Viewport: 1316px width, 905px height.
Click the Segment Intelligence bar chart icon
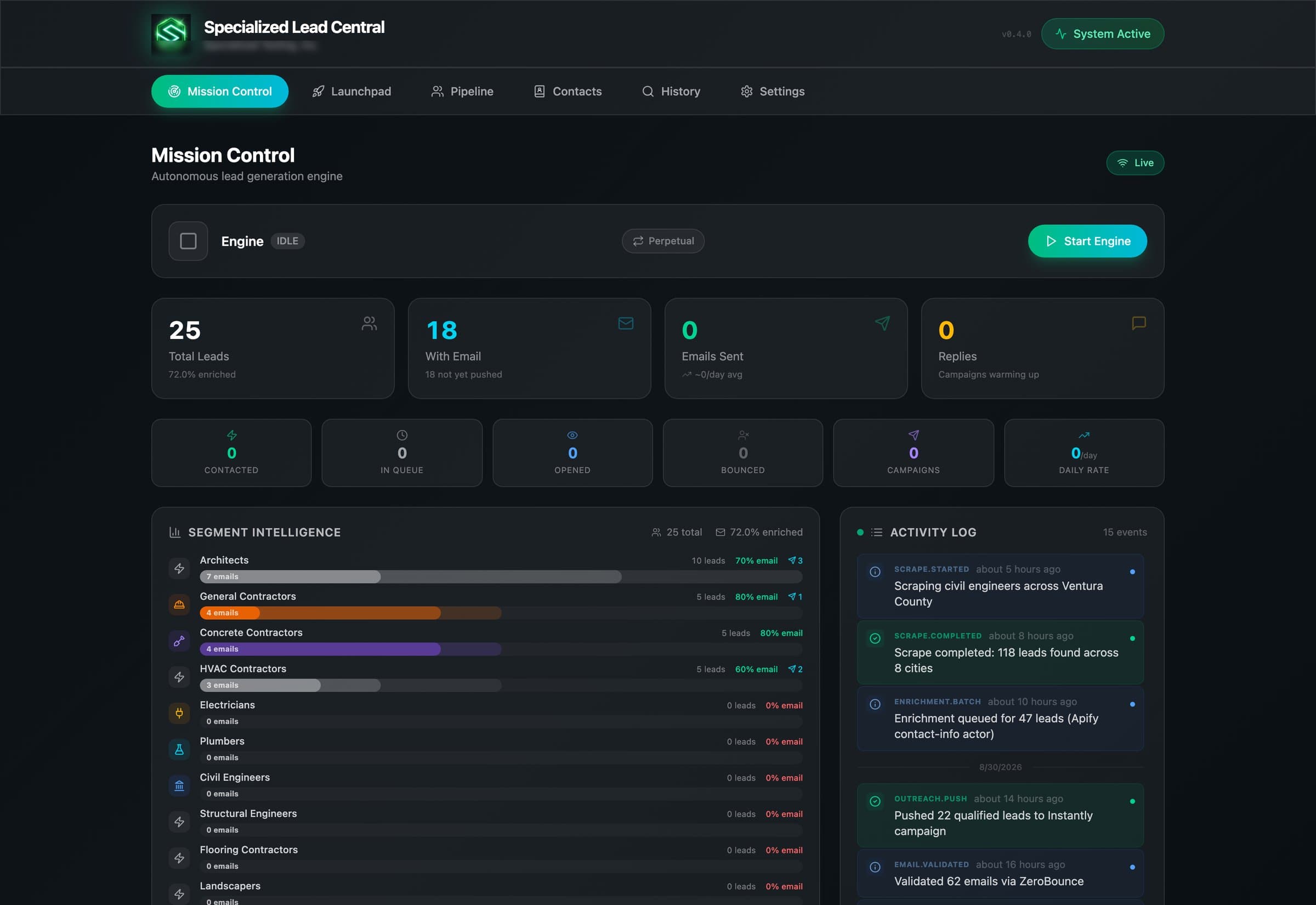tap(174, 533)
